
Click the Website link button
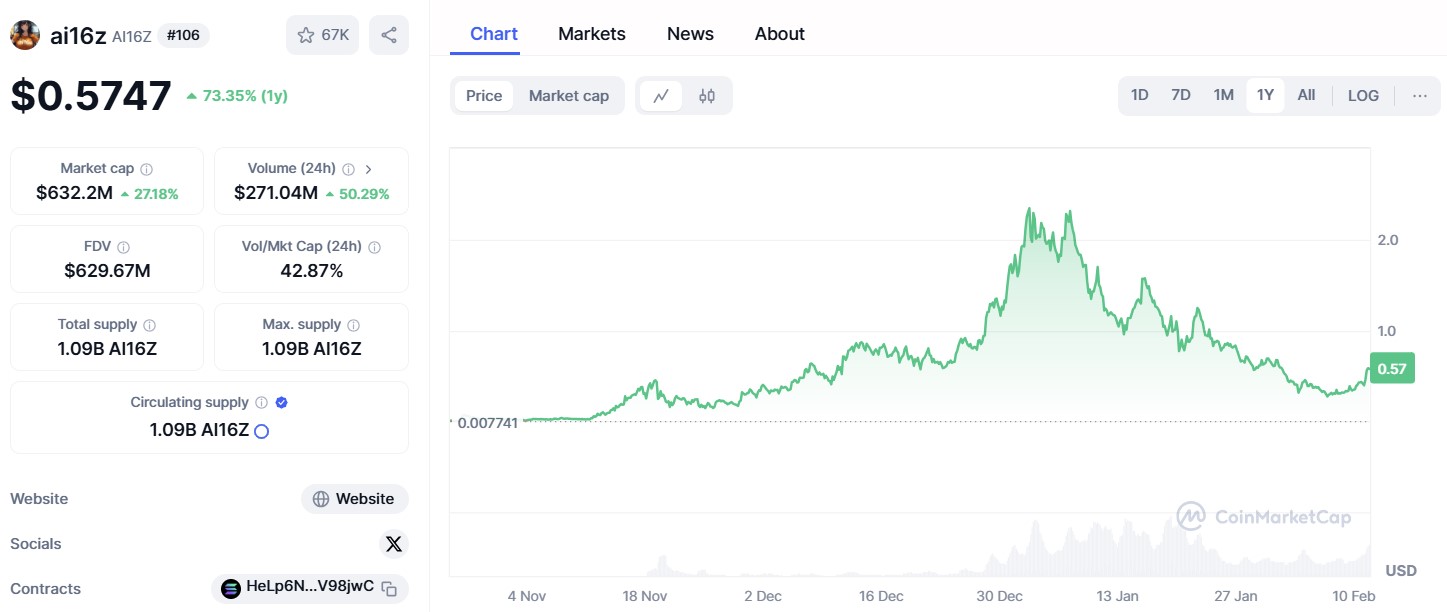coord(355,499)
